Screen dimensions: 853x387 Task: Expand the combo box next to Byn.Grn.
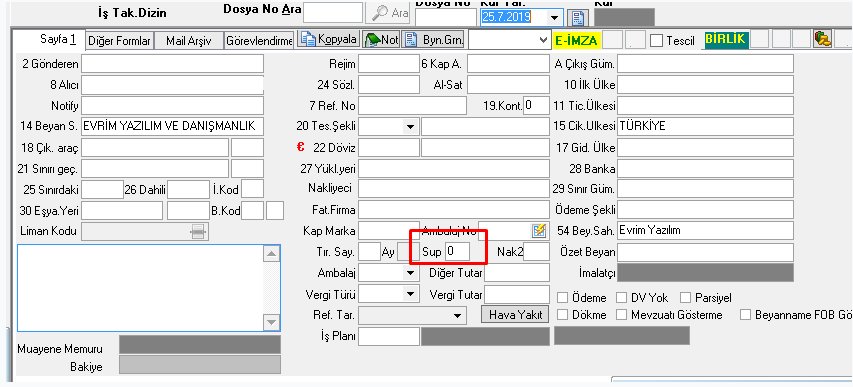542,40
